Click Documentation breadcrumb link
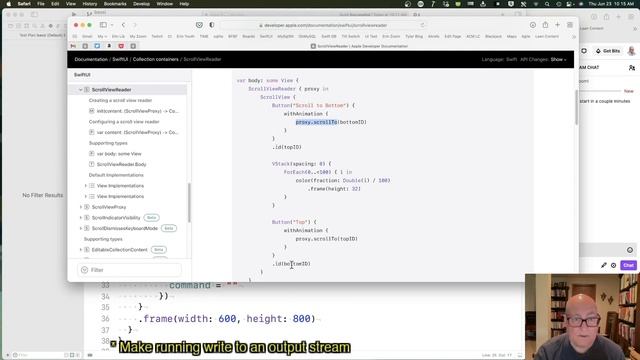 (x=91, y=59)
